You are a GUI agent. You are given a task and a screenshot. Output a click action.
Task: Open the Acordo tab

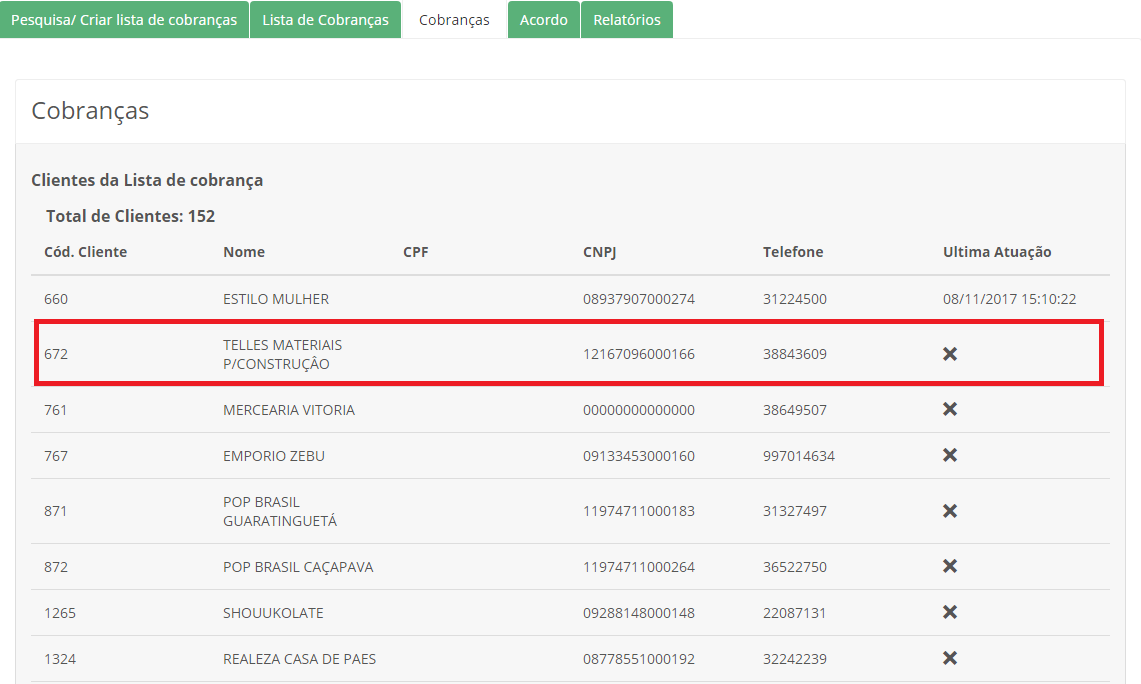(x=544, y=20)
